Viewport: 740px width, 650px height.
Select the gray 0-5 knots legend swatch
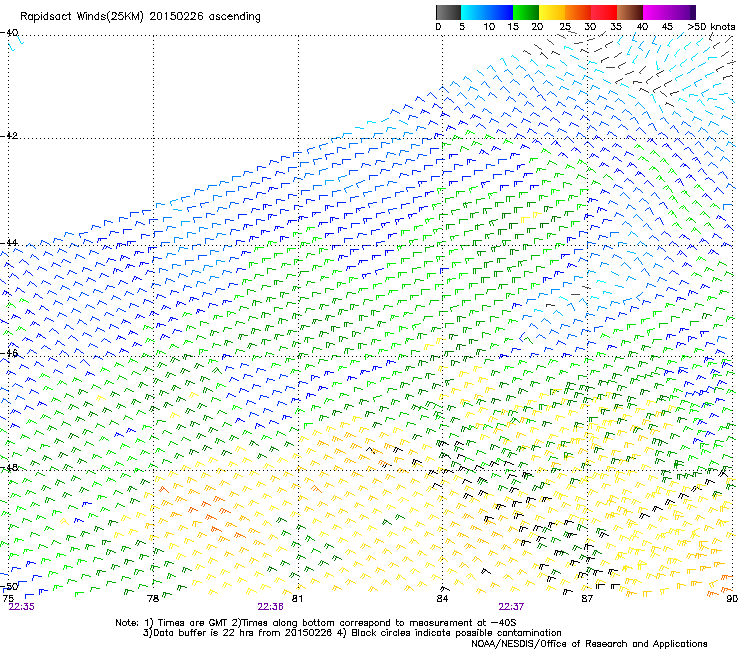(448, 12)
